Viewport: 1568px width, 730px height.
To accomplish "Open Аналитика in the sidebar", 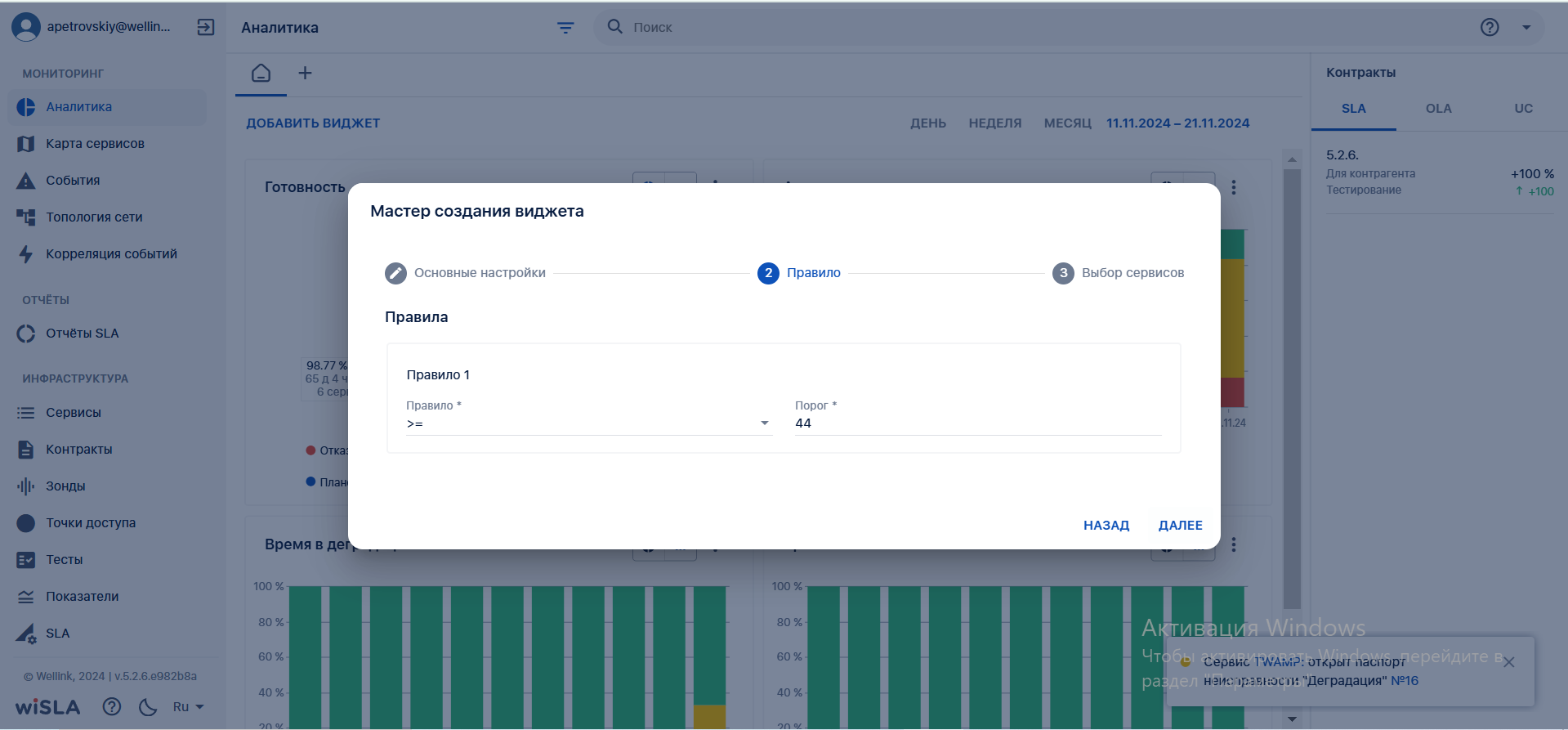I will point(107,107).
